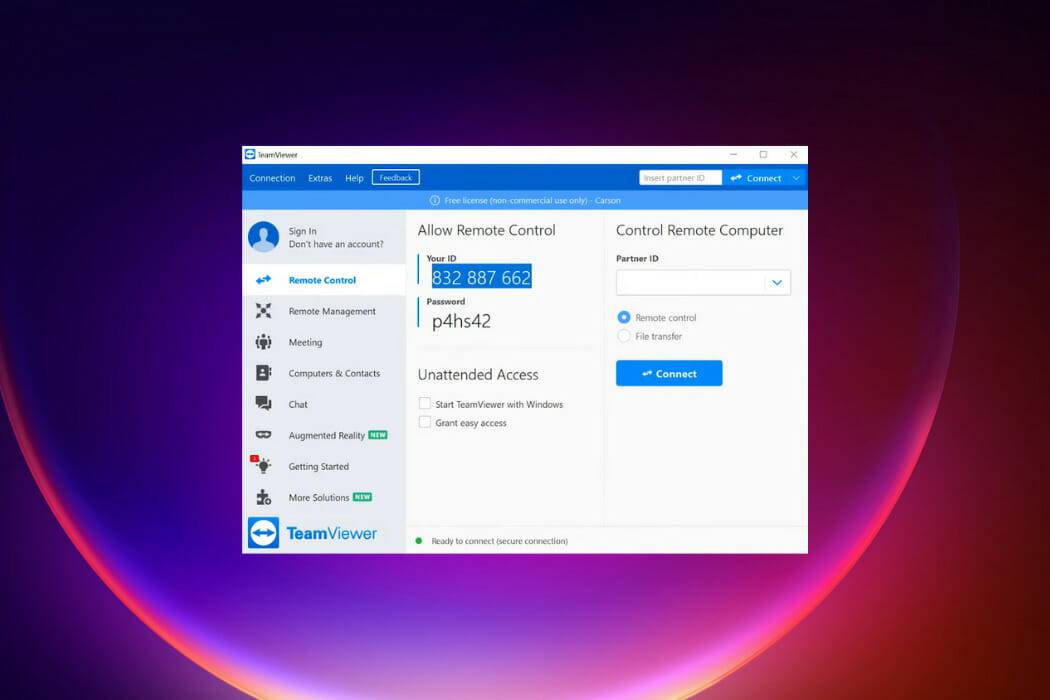Open the More Solutions section
The image size is (1050, 700).
pos(324,497)
